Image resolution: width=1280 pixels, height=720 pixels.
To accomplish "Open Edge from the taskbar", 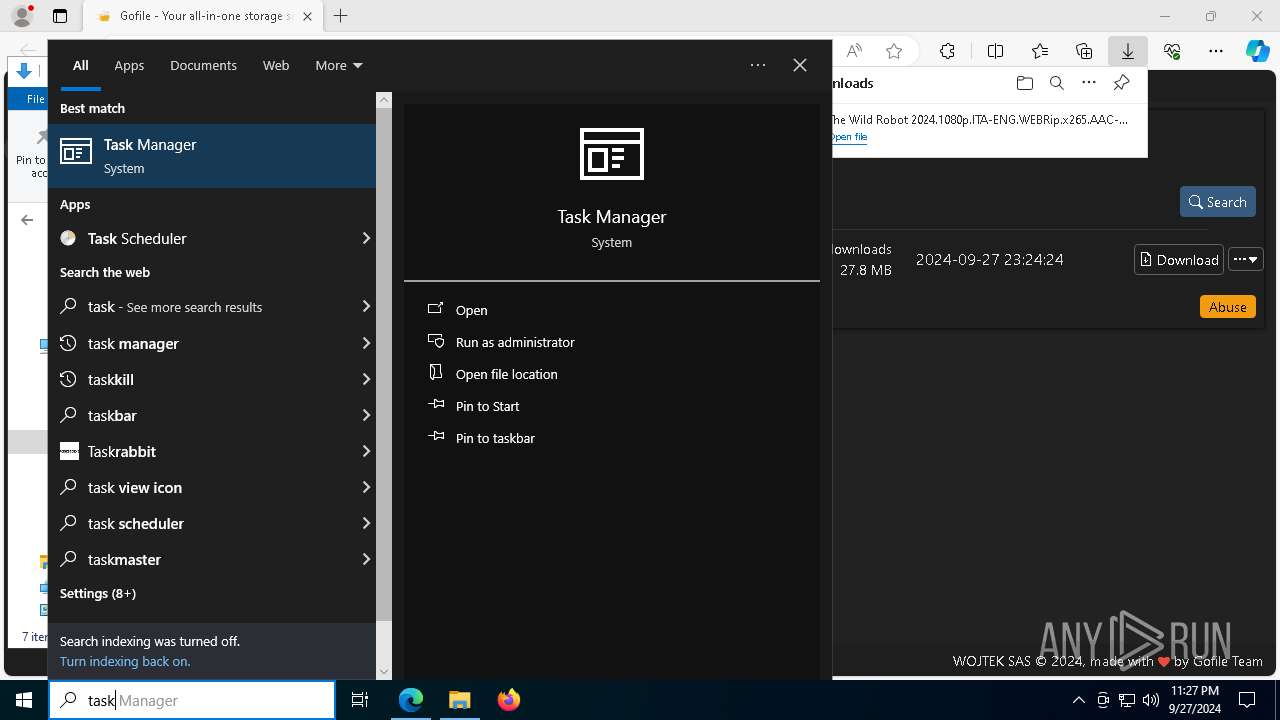I will [411, 700].
